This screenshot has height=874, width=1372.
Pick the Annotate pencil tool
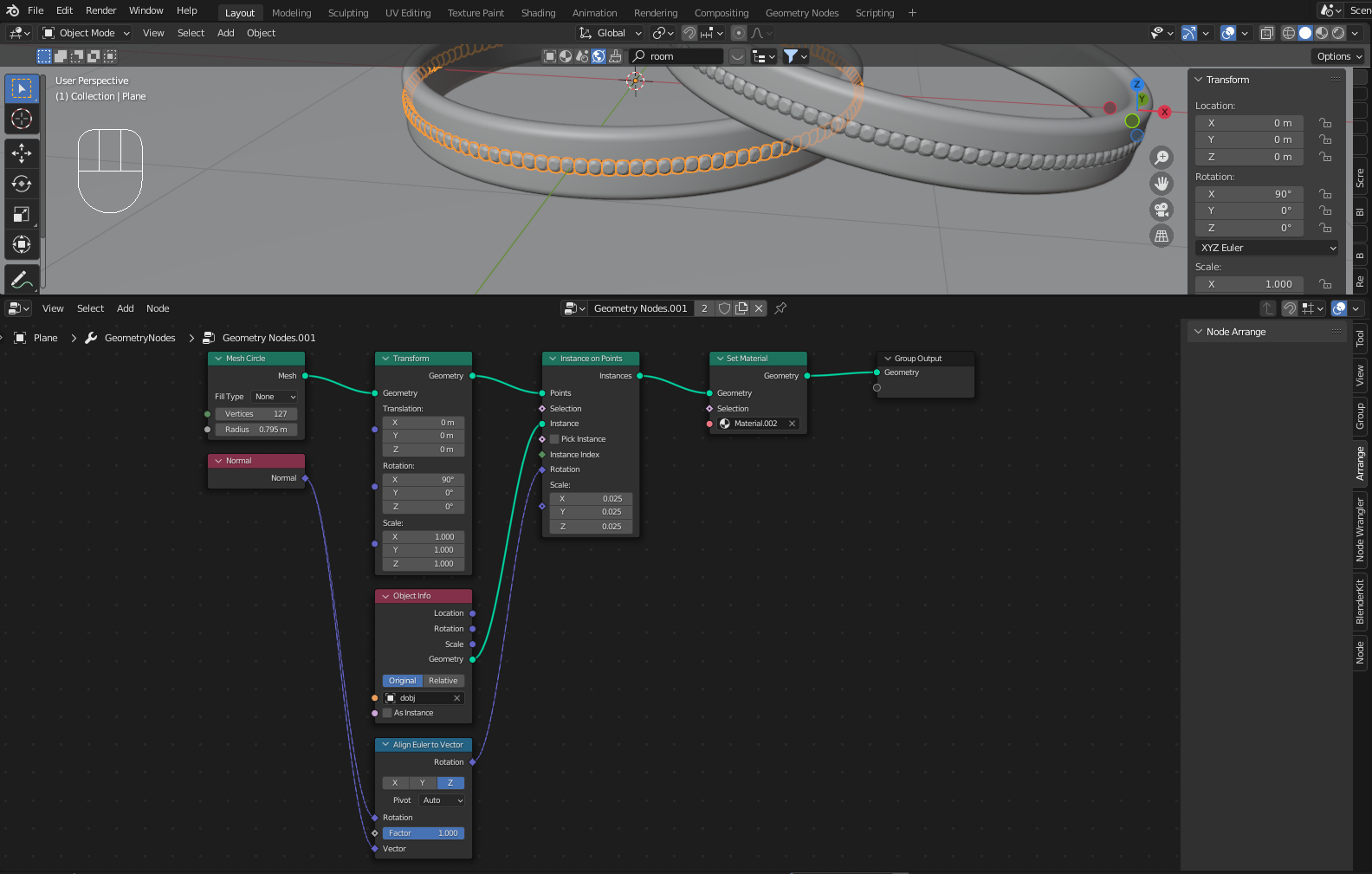click(x=22, y=280)
